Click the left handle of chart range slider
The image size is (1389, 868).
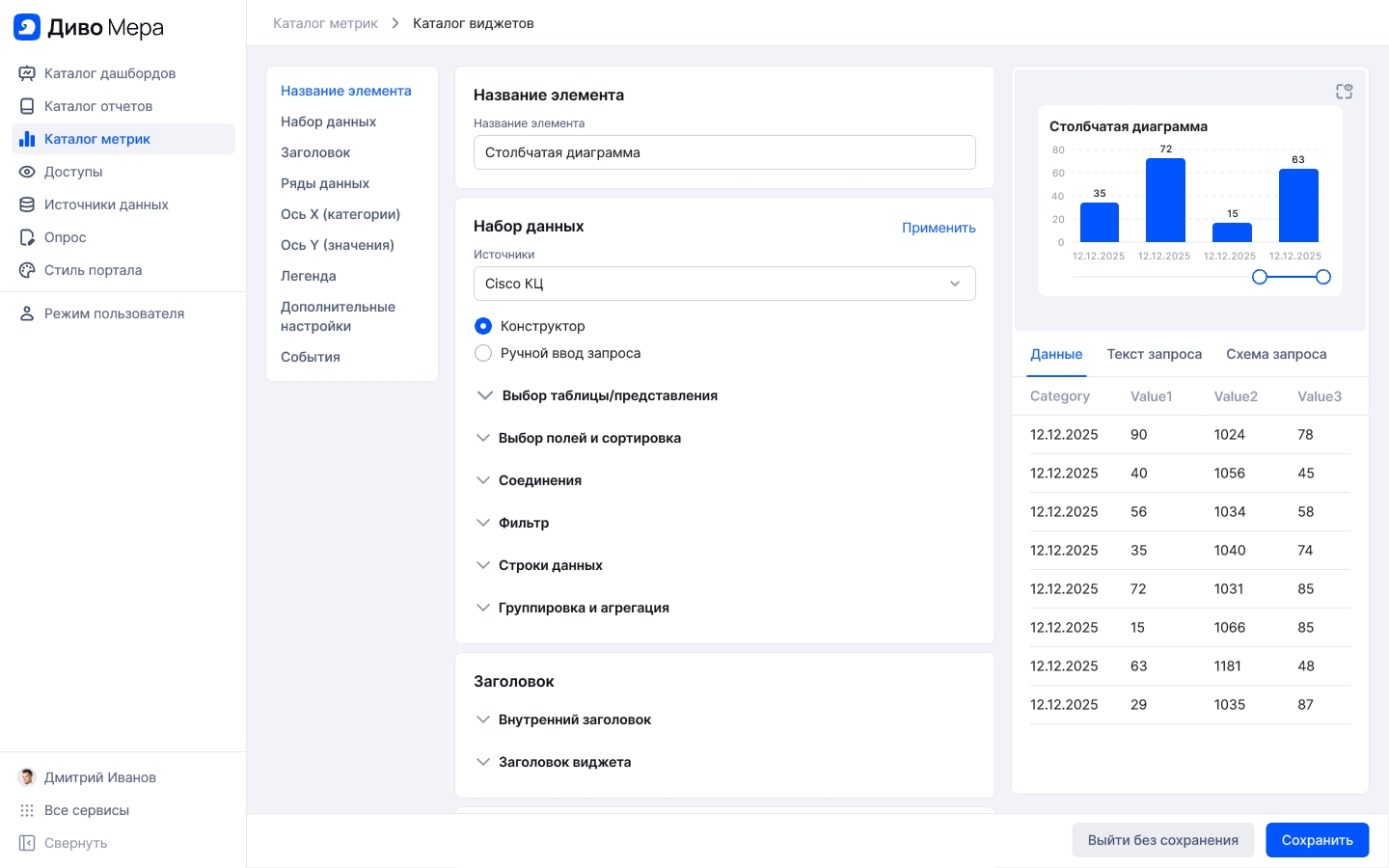pos(1259,277)
